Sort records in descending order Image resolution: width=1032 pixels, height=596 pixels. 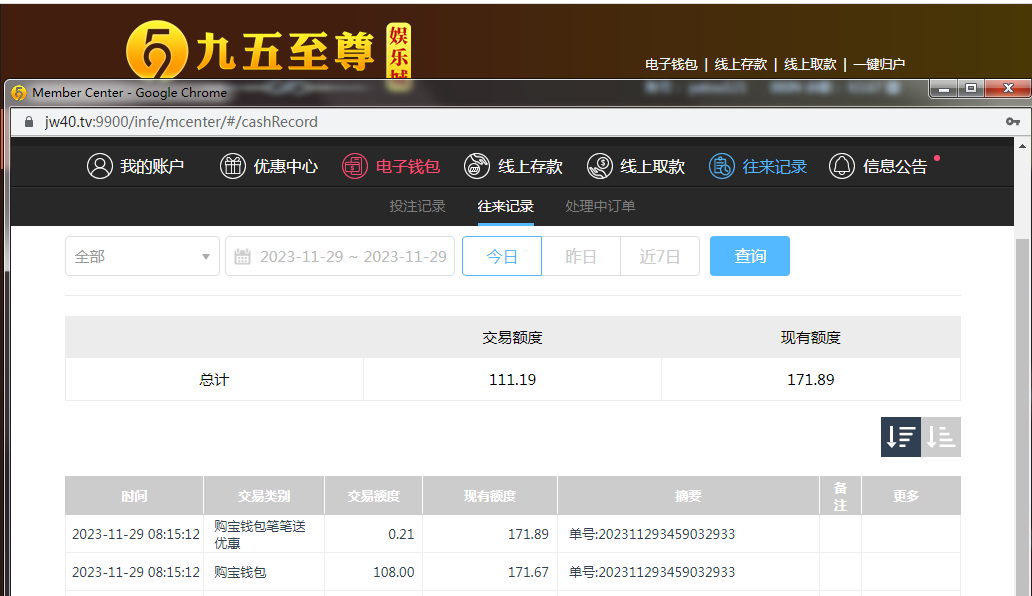(x=901, y=437)
